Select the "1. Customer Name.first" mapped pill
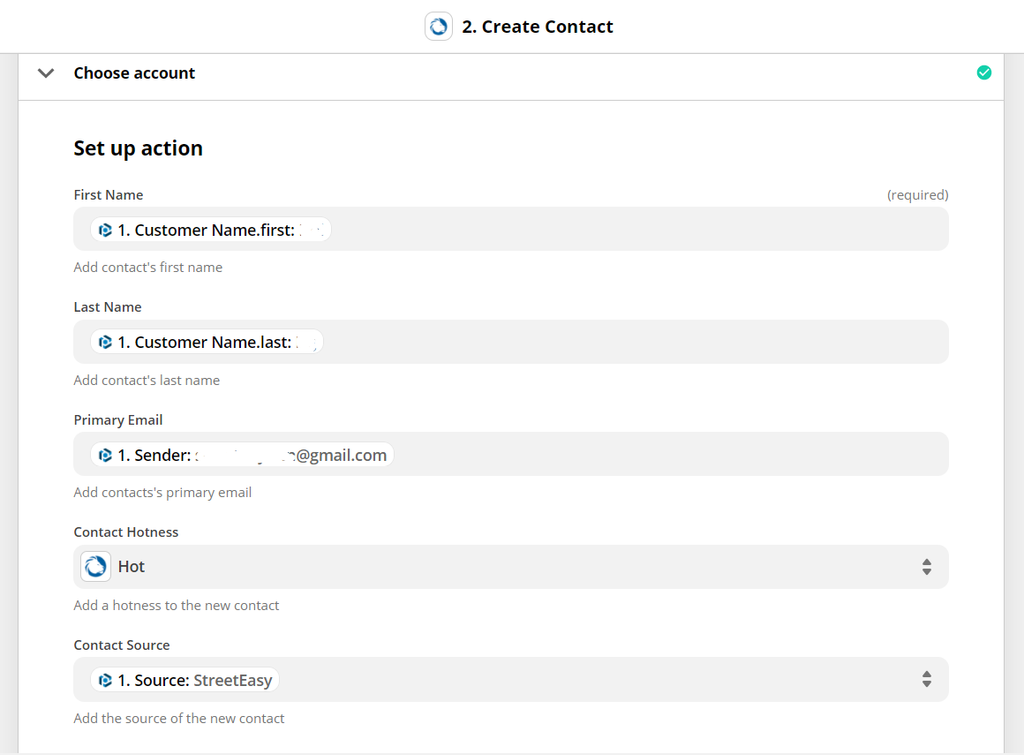The image size is (1024, 755). tap(210, 229)
